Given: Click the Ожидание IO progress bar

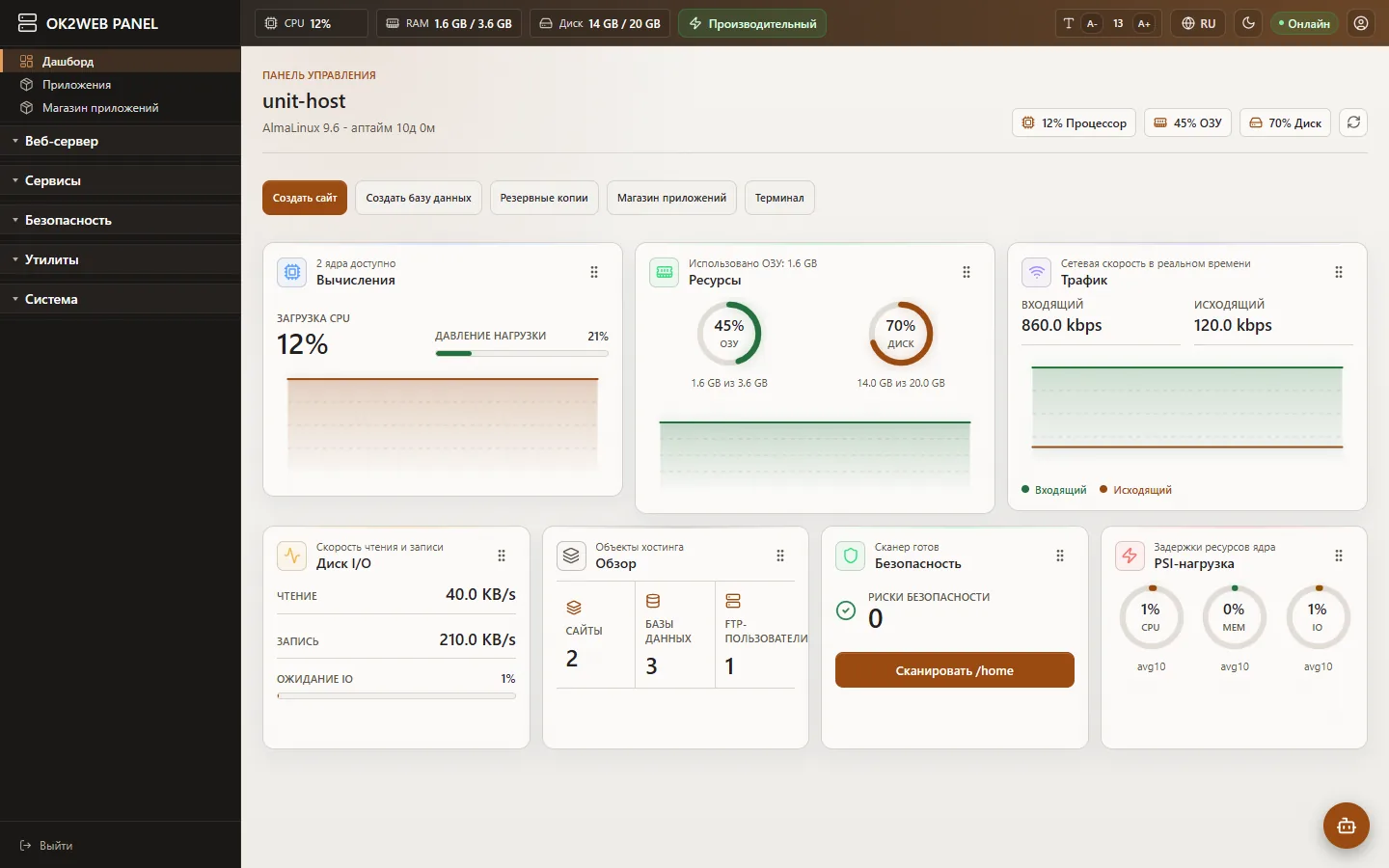Looking at the screenshot, I should click(x=396, y=695).
